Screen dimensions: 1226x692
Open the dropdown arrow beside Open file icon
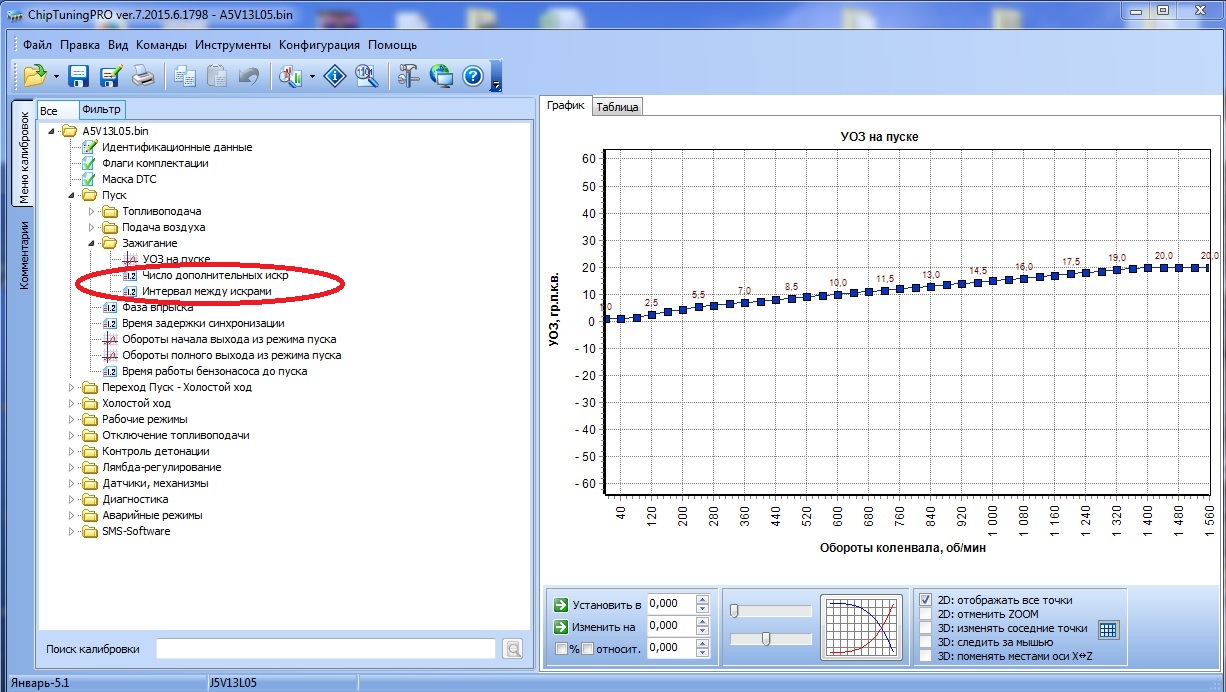pos(56,76)
